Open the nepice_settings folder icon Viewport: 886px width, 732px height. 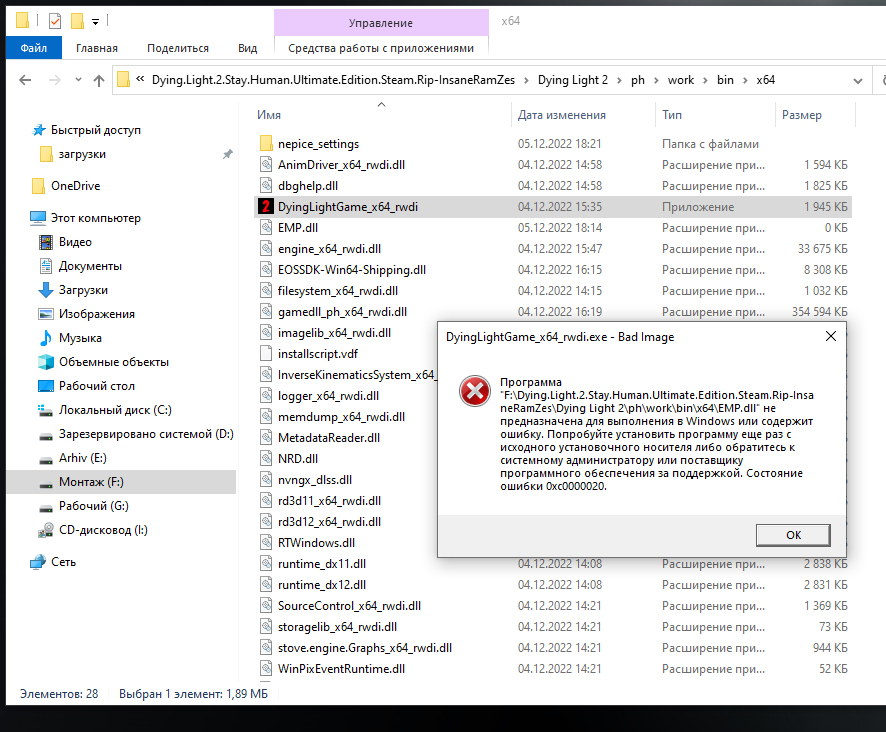(266, 144)
